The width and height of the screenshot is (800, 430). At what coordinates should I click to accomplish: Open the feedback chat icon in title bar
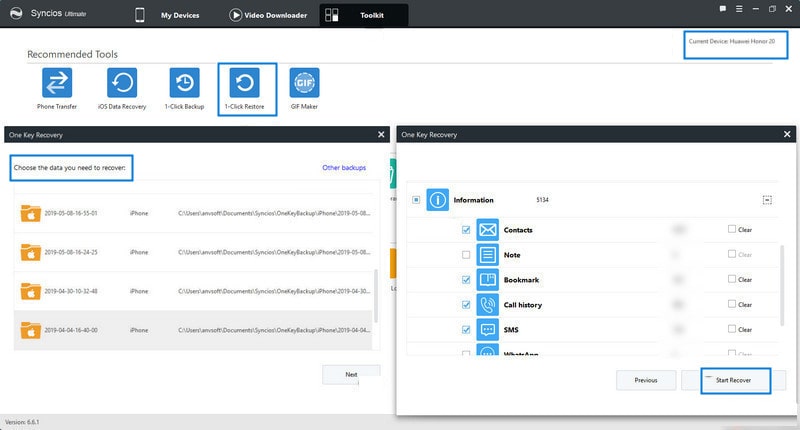722,9
